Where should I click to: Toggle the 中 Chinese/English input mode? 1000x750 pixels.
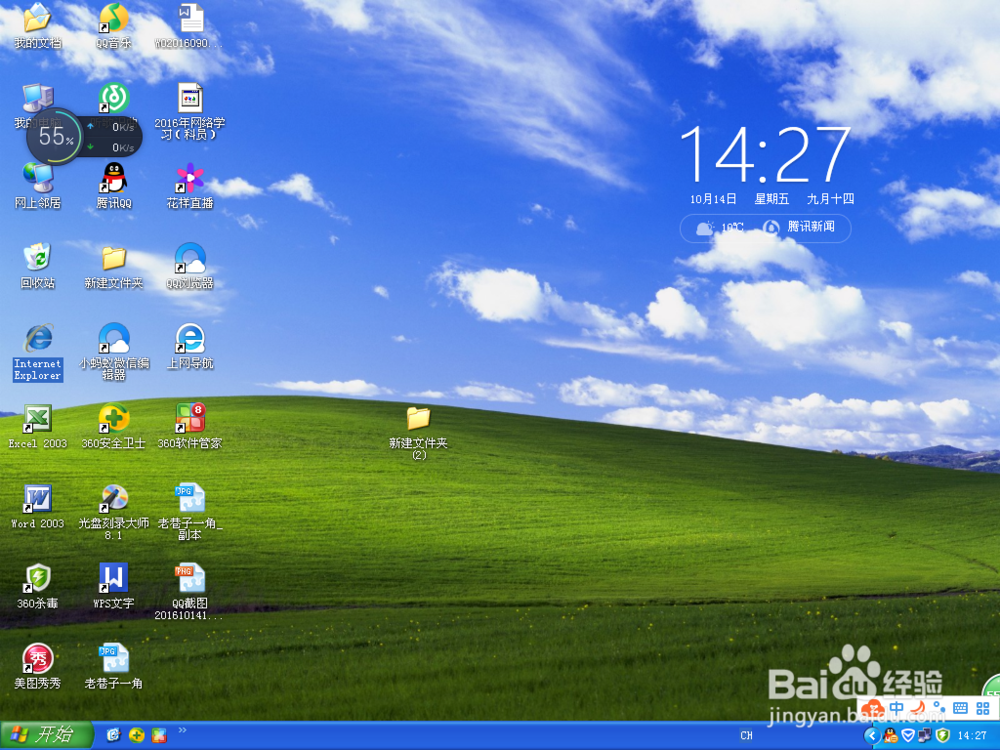pyautogui.click(x=897, y=708)
